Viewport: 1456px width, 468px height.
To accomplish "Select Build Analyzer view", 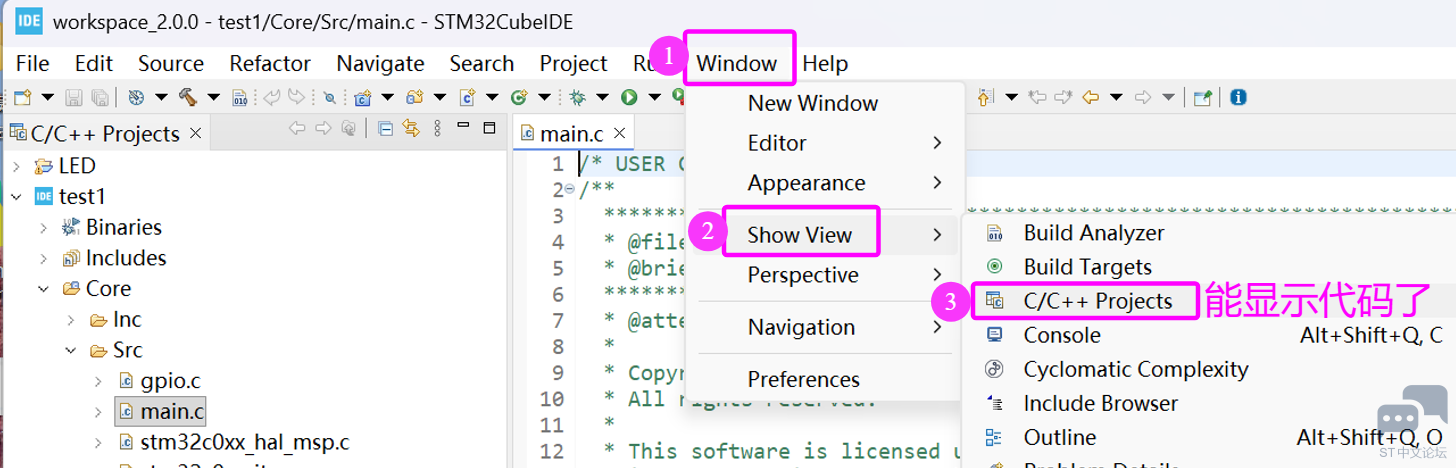I will [x=1209, y=233].
